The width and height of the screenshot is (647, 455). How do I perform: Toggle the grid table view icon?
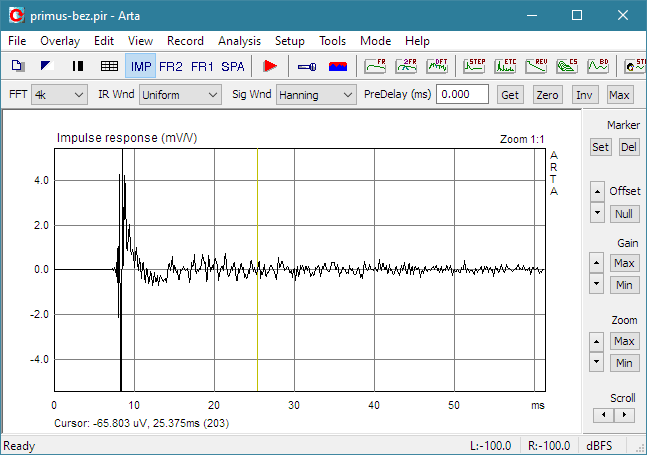click(x=109, y=66)
